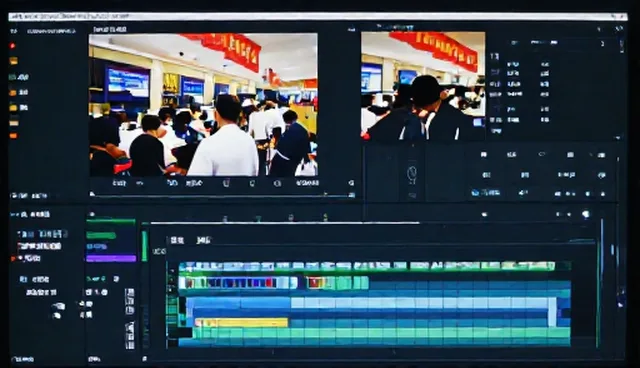640x368 pixels.
Task: Select the pale blue clip segment on the middle track
Action: coord(420,302)
